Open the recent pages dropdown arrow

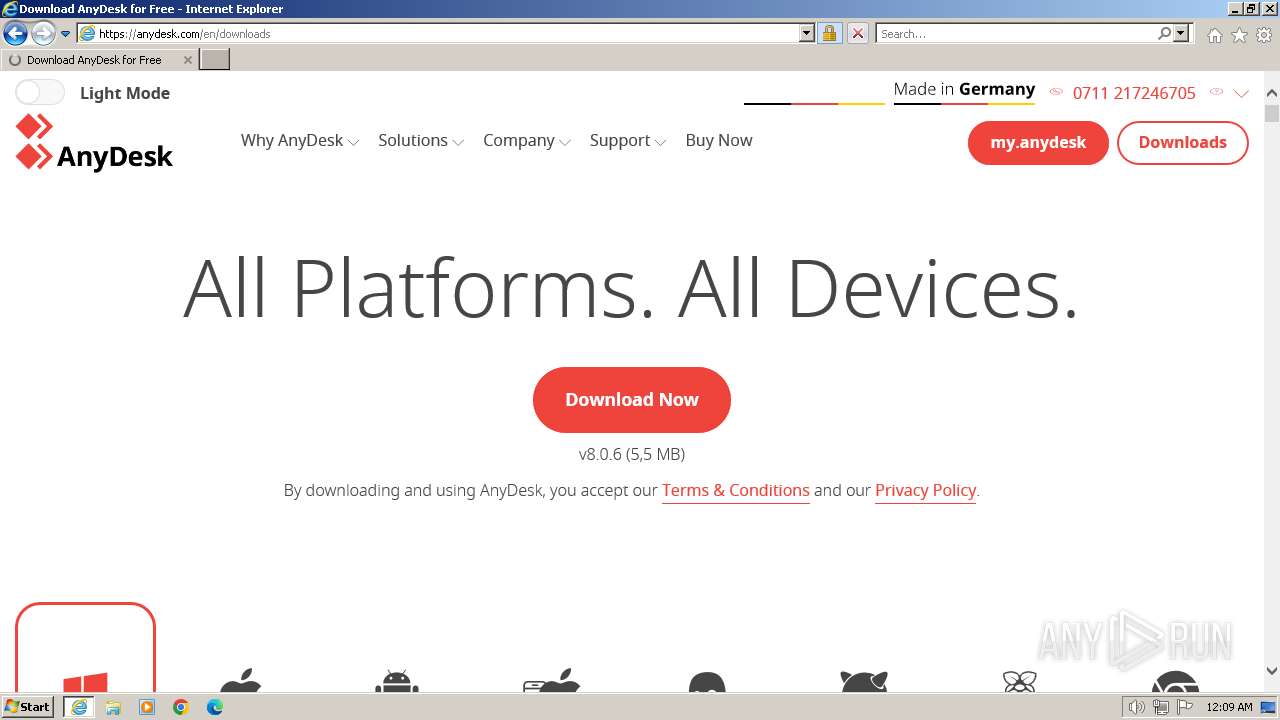point(66,34)
